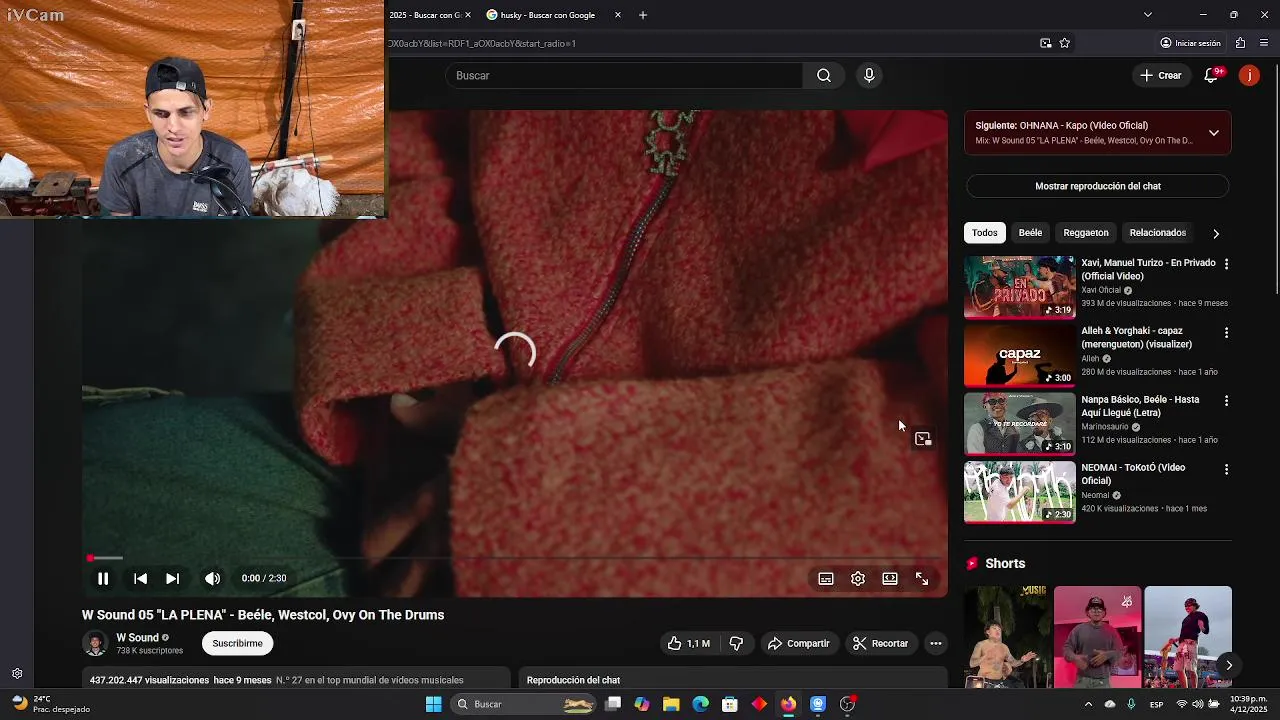Subscribe with the Suscribirme button
This screenshot has width=1280, height=720.
tap(238, 643)
